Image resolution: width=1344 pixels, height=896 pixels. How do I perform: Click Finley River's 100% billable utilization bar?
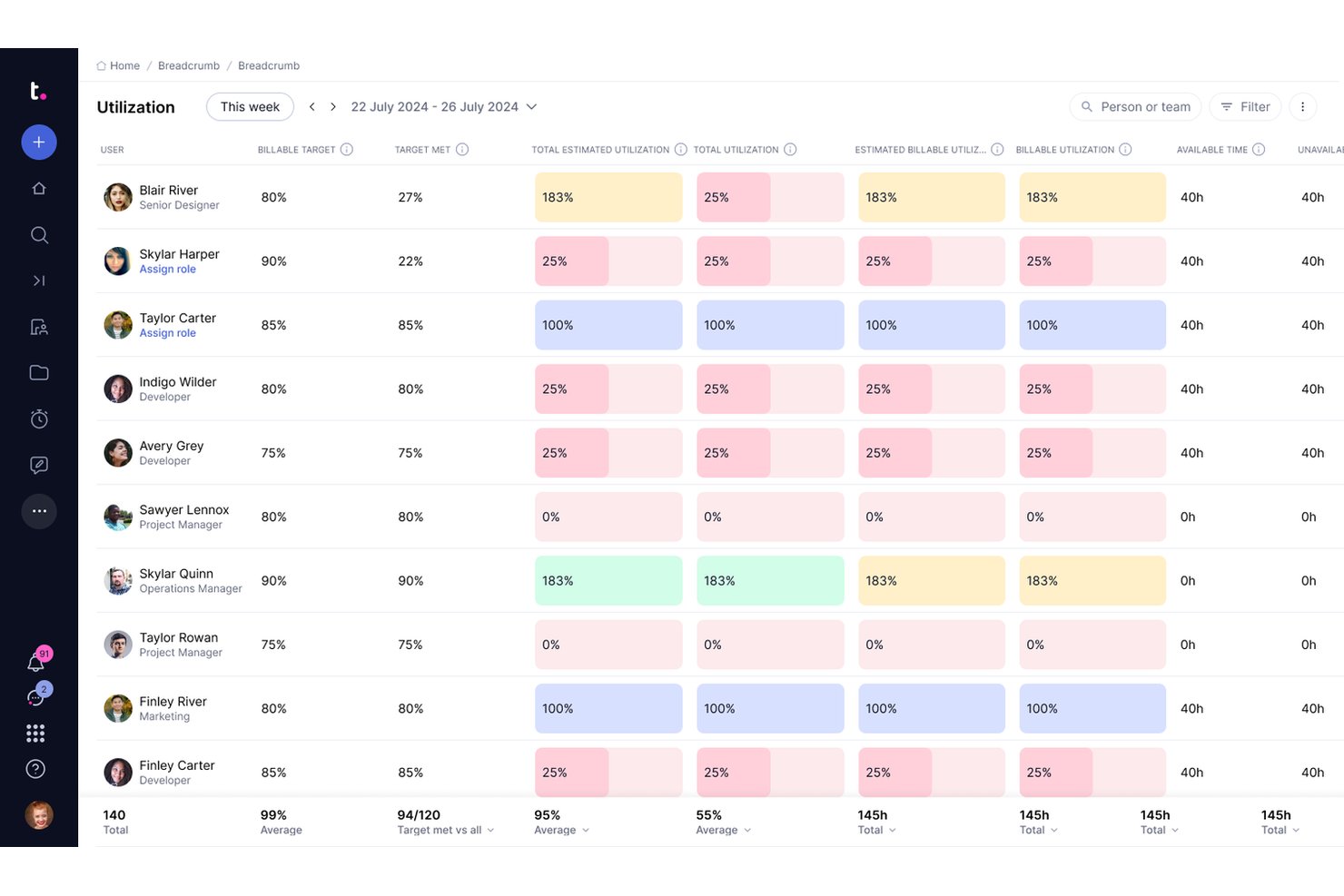point(1092,709)
